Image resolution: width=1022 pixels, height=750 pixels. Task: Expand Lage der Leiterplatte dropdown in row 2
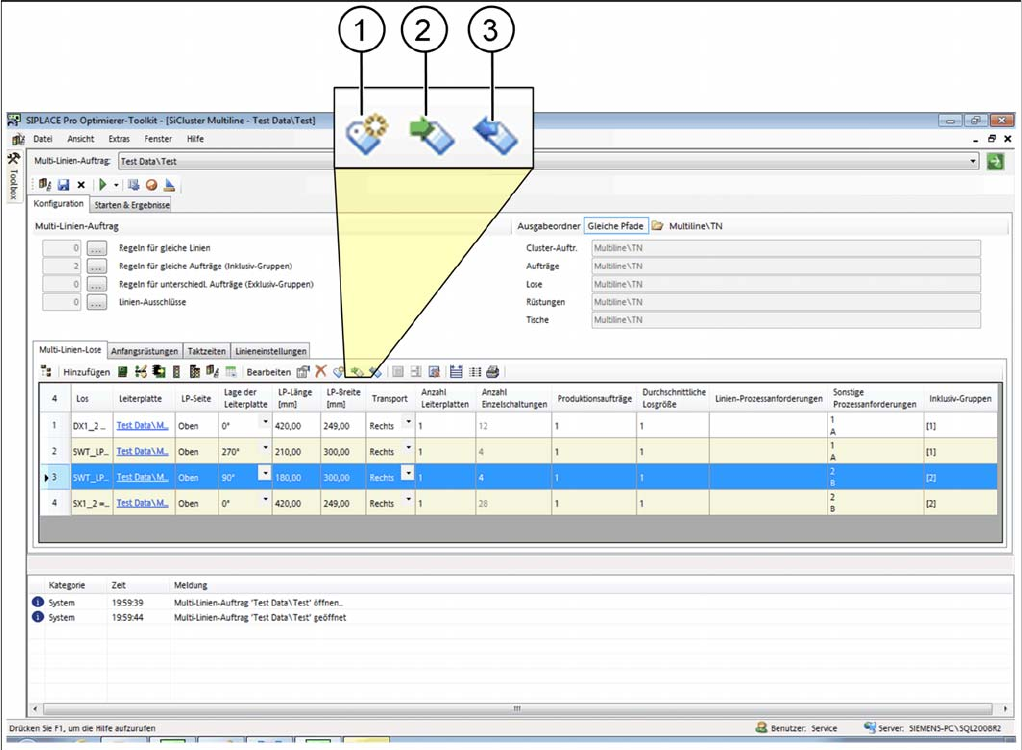pyautogui.click(x=265, y=448)
